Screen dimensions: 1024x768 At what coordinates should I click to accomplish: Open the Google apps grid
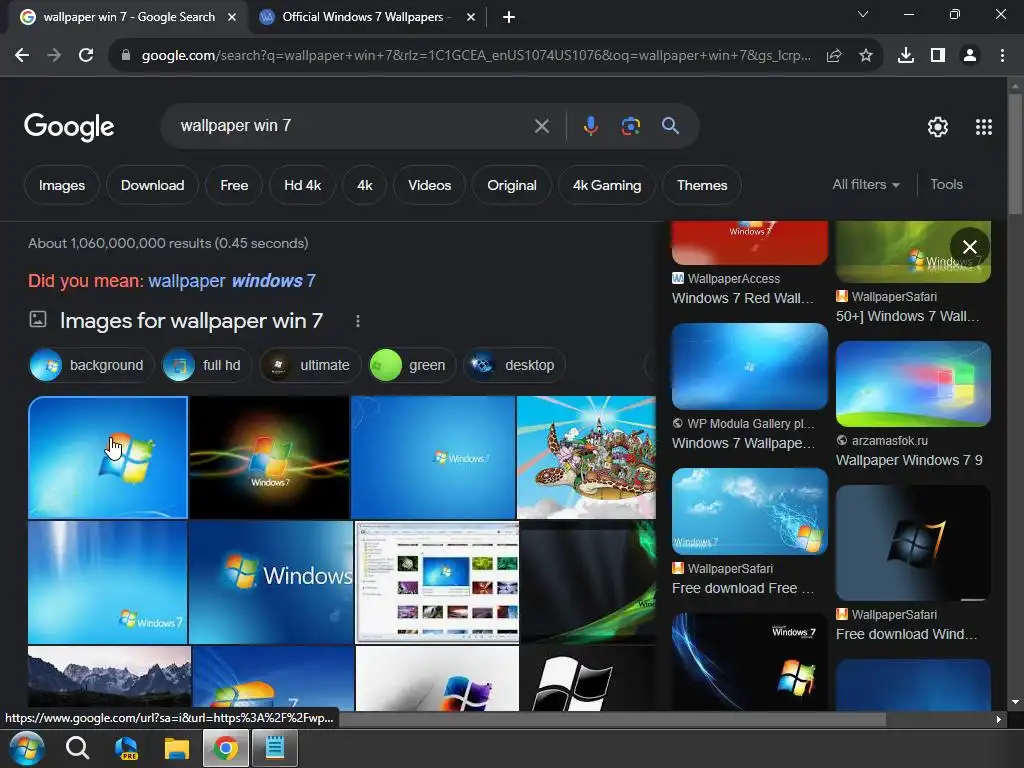pos(984,127)
